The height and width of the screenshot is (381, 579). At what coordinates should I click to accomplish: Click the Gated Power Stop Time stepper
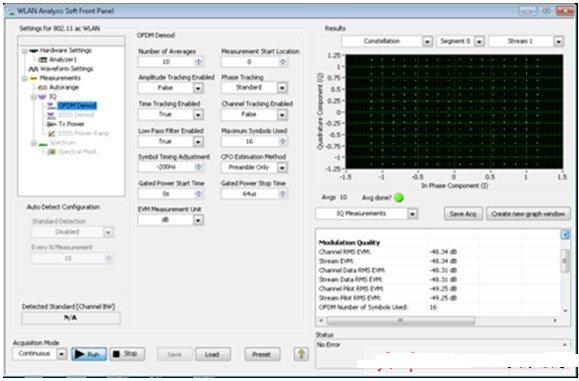pos(283,194)
